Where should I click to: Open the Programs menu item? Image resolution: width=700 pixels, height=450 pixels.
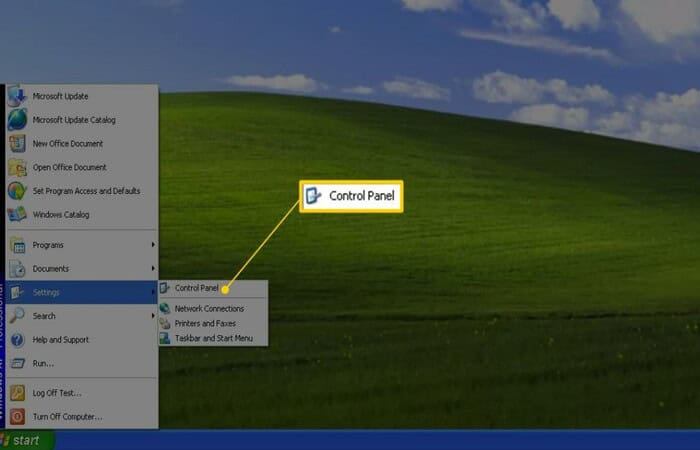tap(82, 245)
